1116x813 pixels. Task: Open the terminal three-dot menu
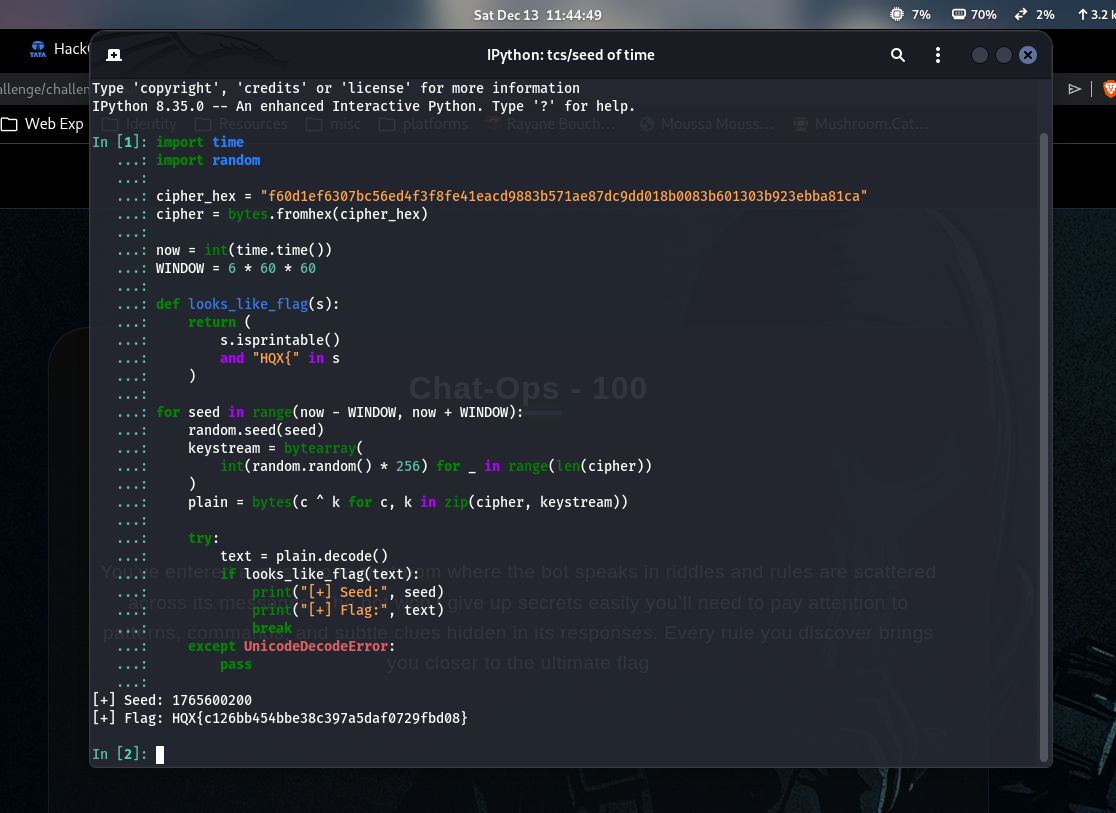(x=937, y=55)
